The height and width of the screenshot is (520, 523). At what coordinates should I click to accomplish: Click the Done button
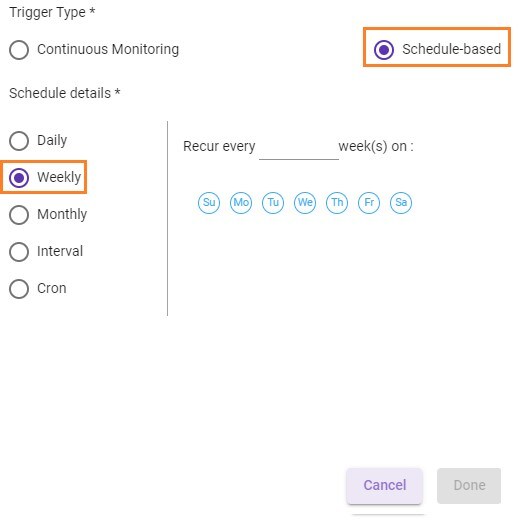click(469, 485)
